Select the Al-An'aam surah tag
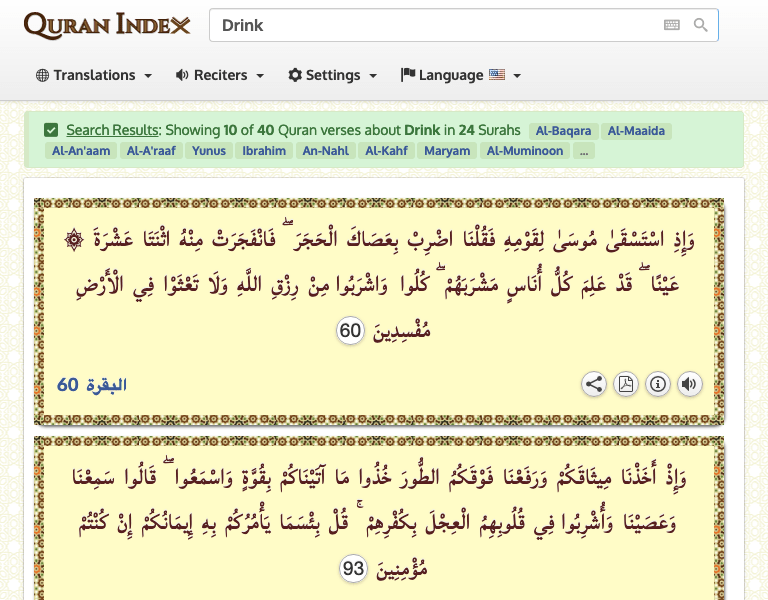Image resolution: width=768 pixels, height=600 pixels. [x=81, y=151]
